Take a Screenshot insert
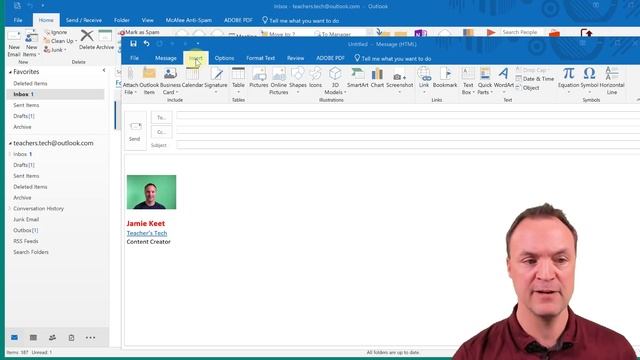 [x=400, y=80]
